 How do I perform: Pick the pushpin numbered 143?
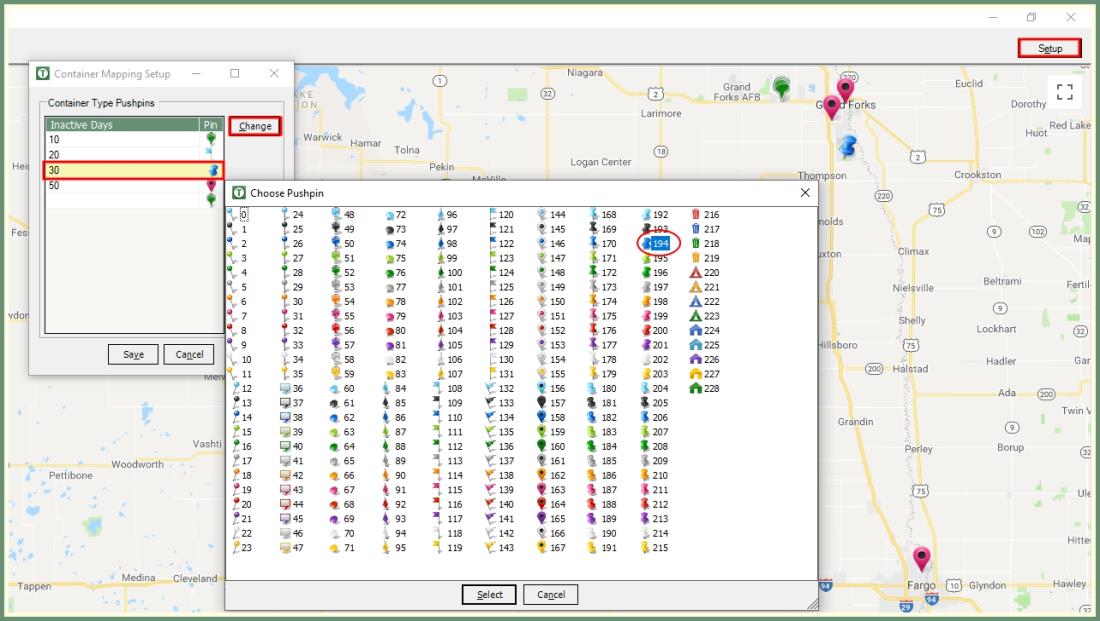tap(500, 547)
